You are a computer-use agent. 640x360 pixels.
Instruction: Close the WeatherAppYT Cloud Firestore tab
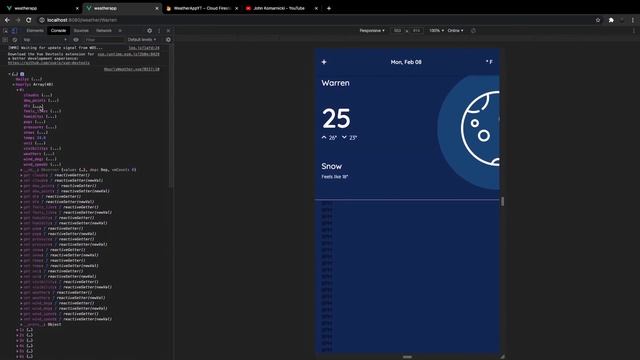click(236, 8)
